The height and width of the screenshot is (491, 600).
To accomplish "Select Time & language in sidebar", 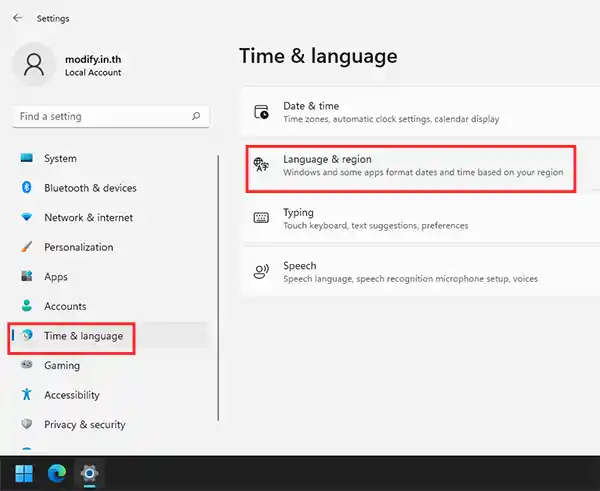I will pyautogui.click(x=83, y=336).
